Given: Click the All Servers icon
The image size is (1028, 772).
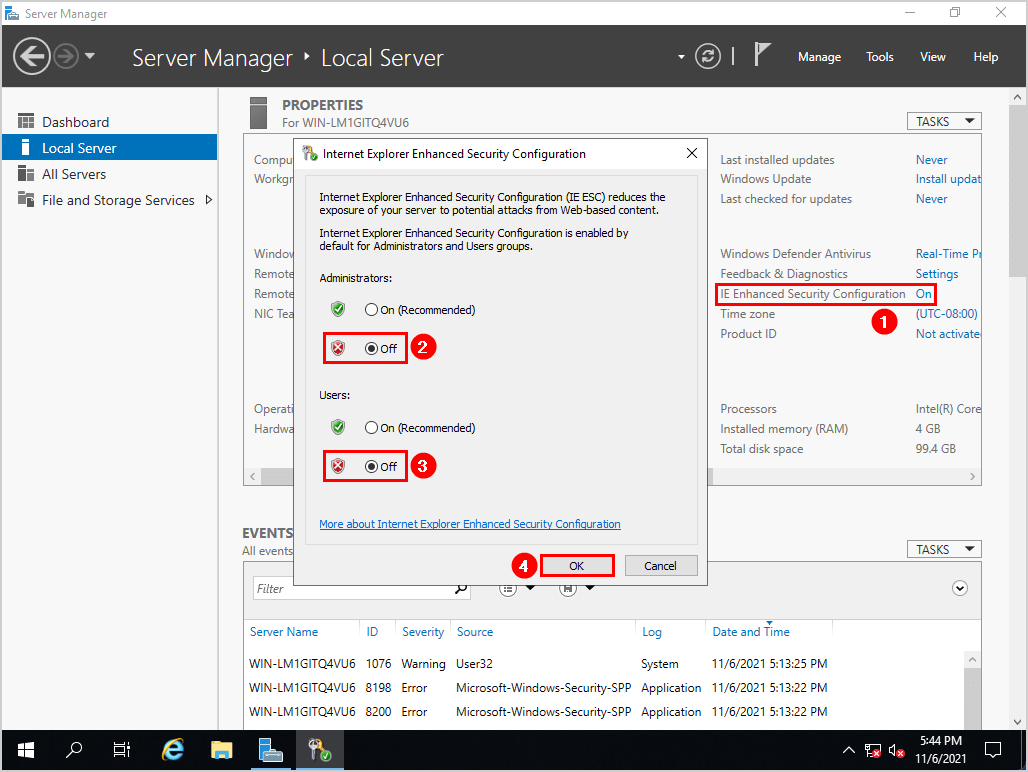Looking at the screenshot, I should (x=26, y=174).
